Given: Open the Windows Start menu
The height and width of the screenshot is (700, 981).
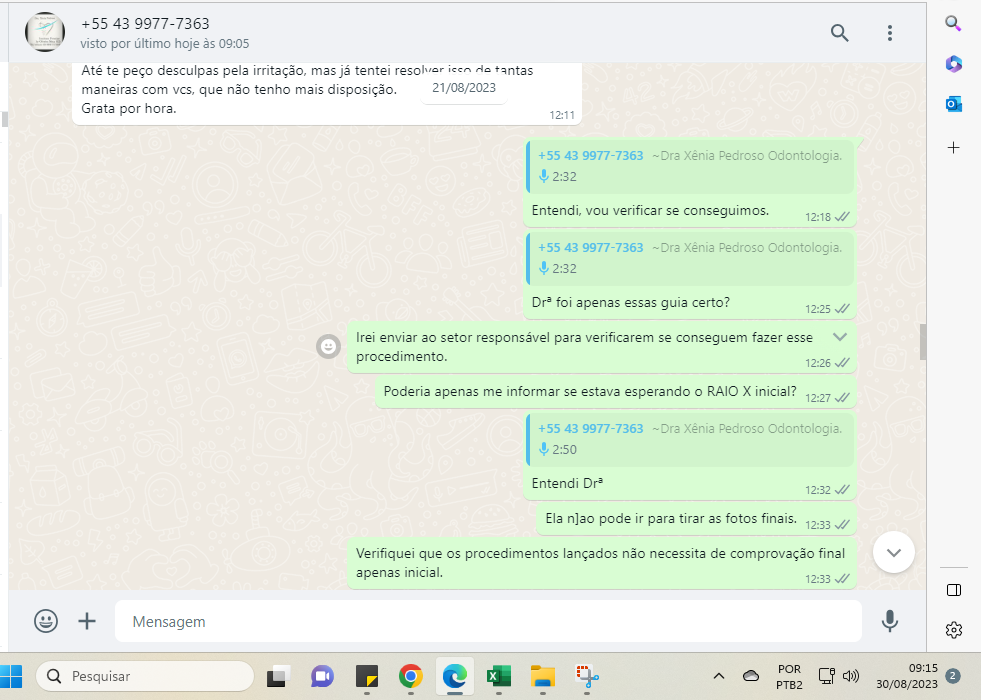Looking at the screenshot, I should 11,676.
